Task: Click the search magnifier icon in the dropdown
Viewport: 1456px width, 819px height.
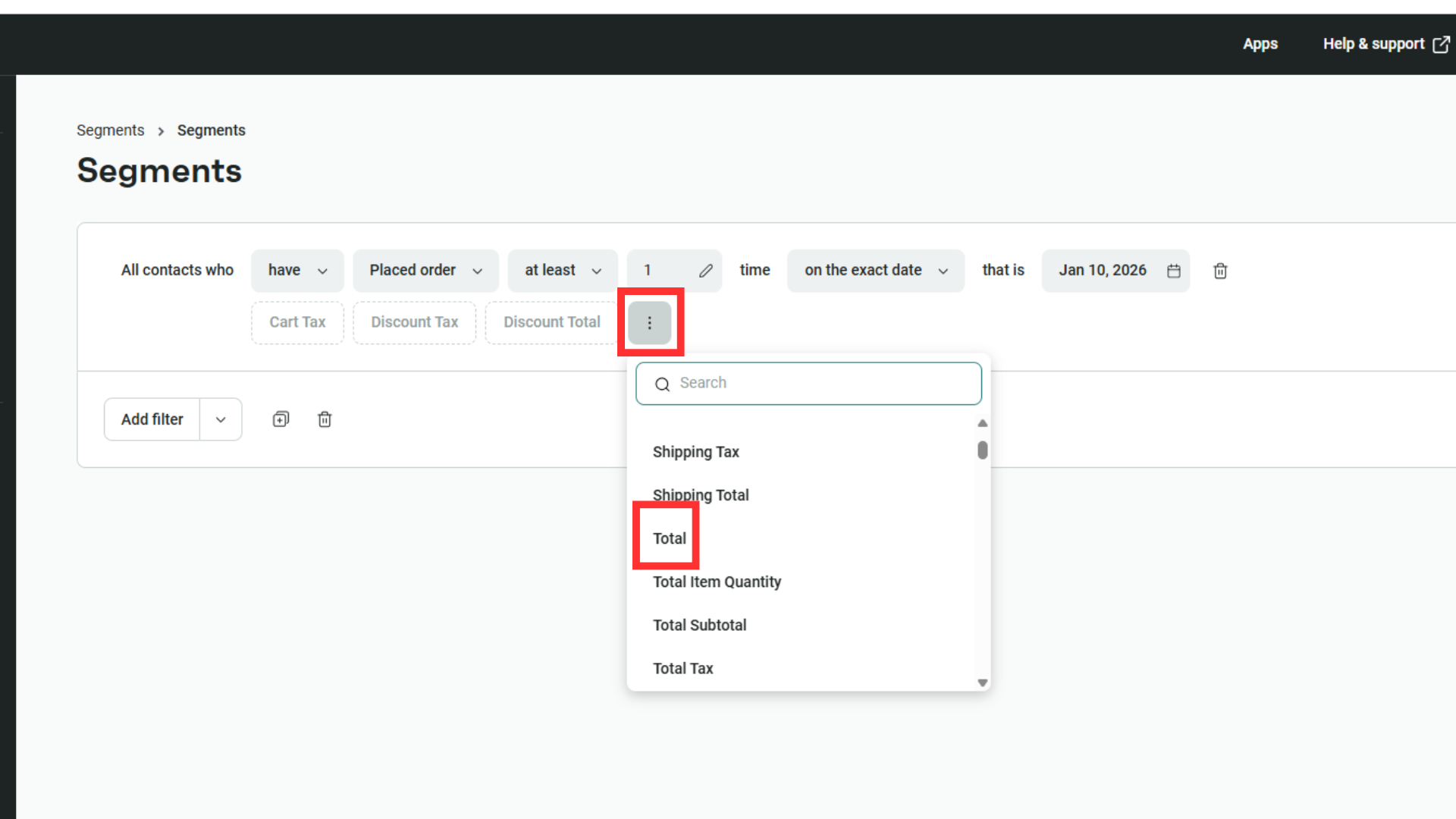Action: click(x=662, y=384)
